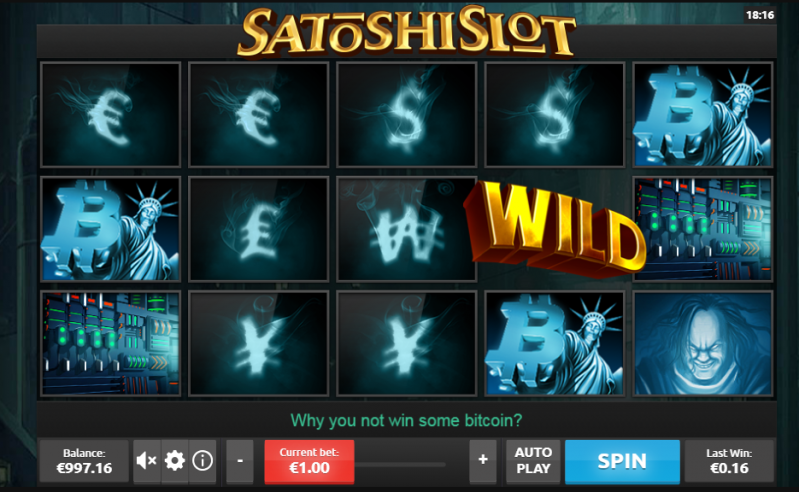The image size is (799, 492).
Task: Click the Balance display panel
Action: 84,461
